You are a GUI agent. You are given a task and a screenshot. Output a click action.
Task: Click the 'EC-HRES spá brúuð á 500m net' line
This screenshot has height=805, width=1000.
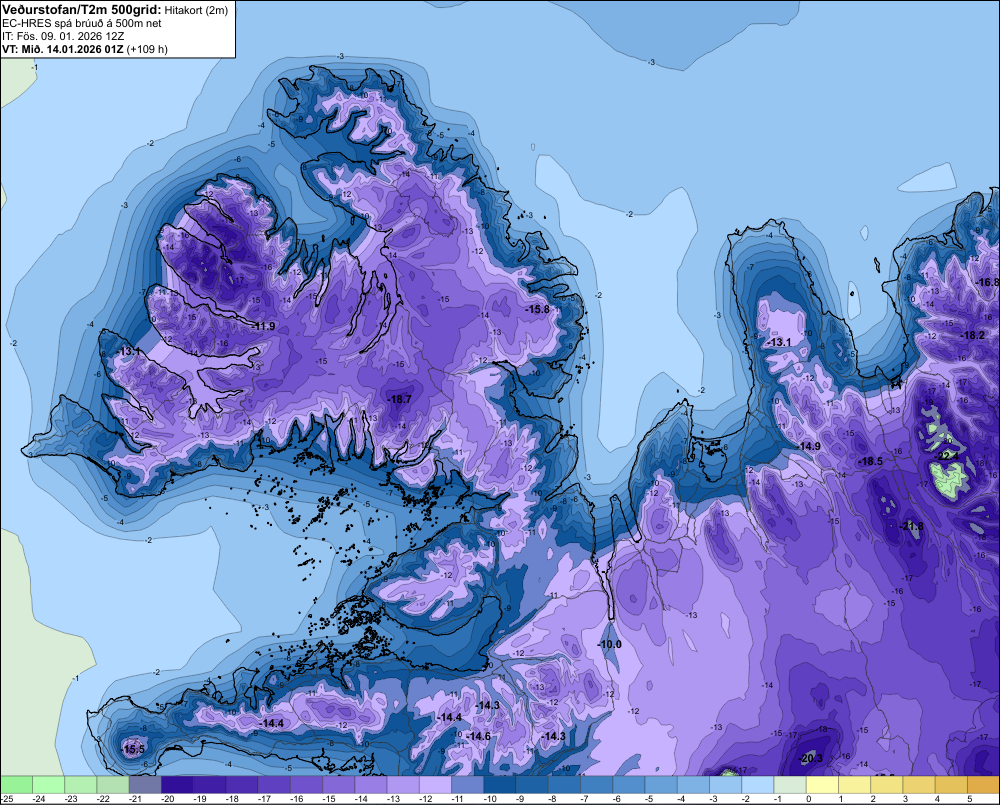coord(81,23)
